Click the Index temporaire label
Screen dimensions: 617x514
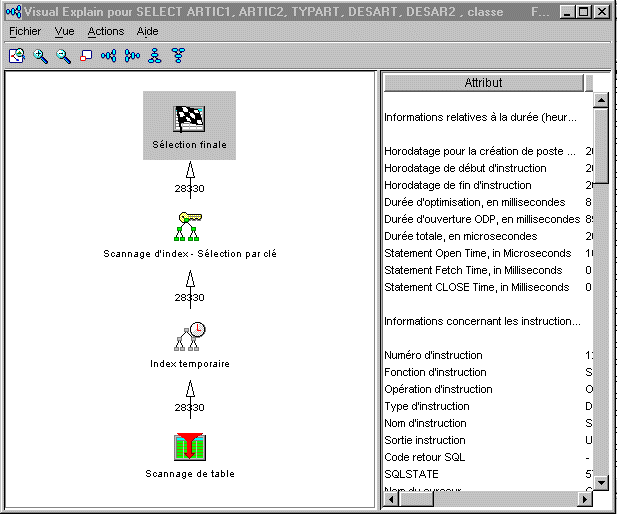(x=190, y=364)
